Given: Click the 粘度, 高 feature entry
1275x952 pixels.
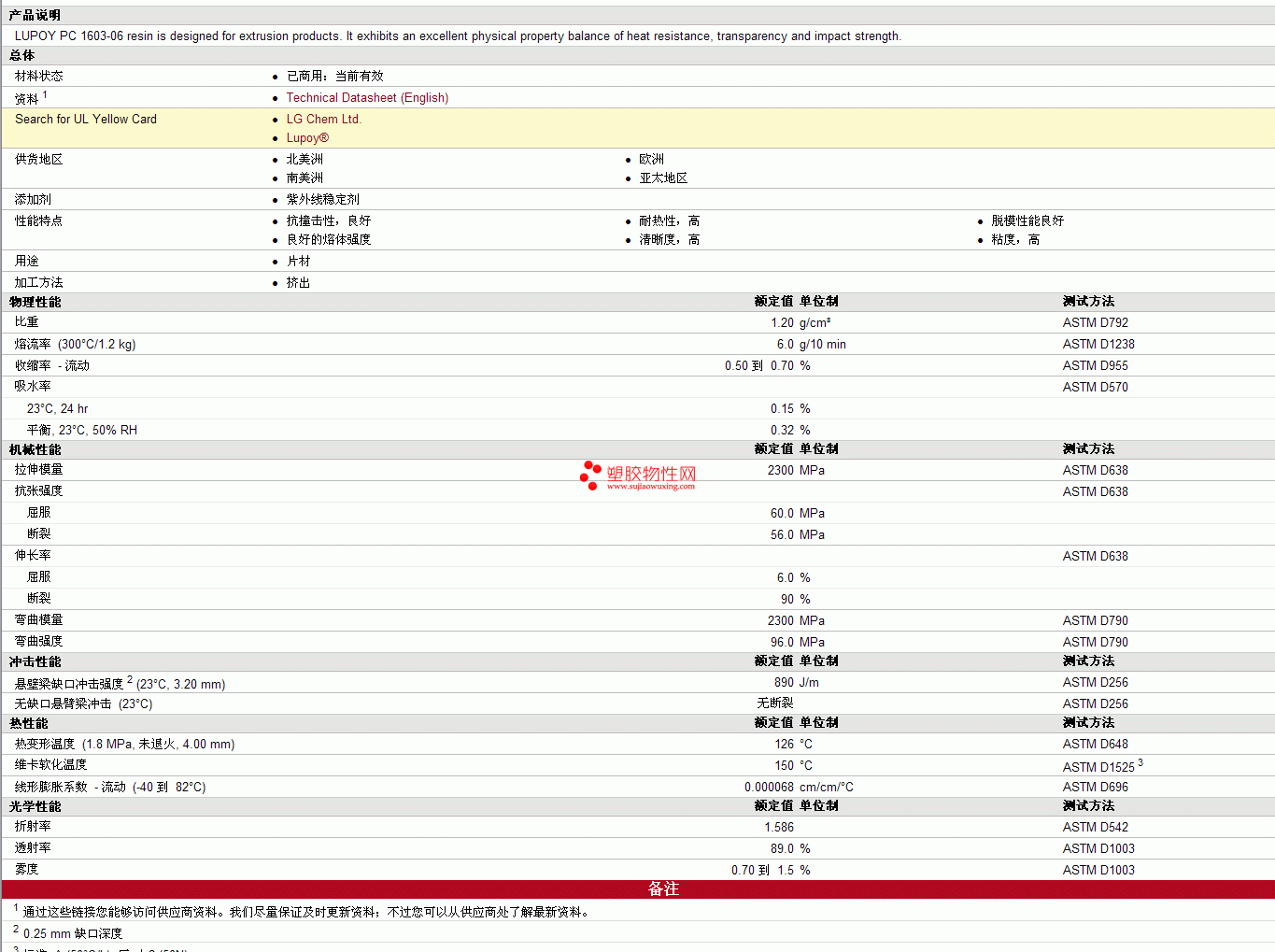Looking at the screenshot, I should coord(1014,239).
